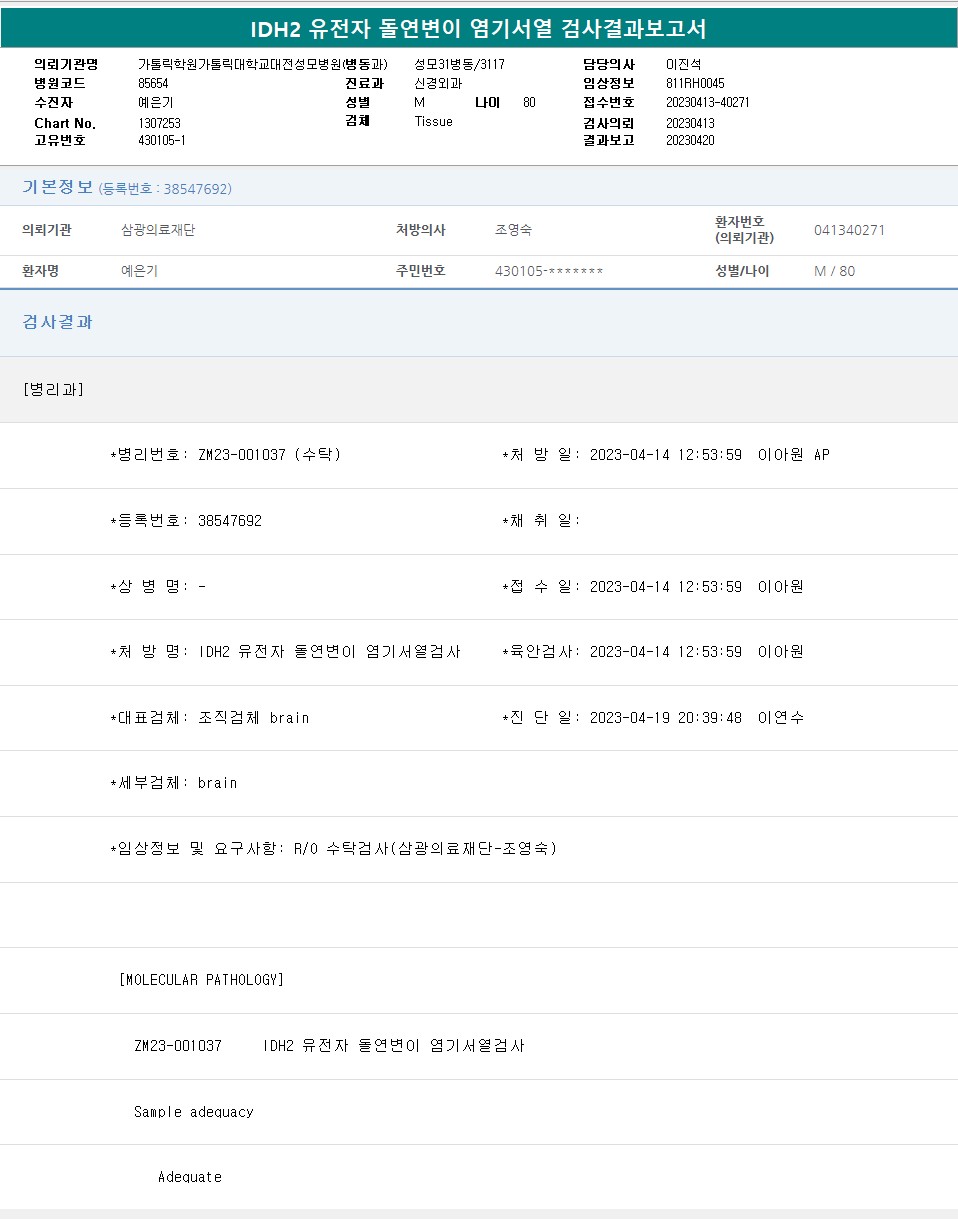The width and height of the screenshot is (958, 1219).
Task: Select the 접수번호 value 20230413-40271
Action: (x=707, y=102)
